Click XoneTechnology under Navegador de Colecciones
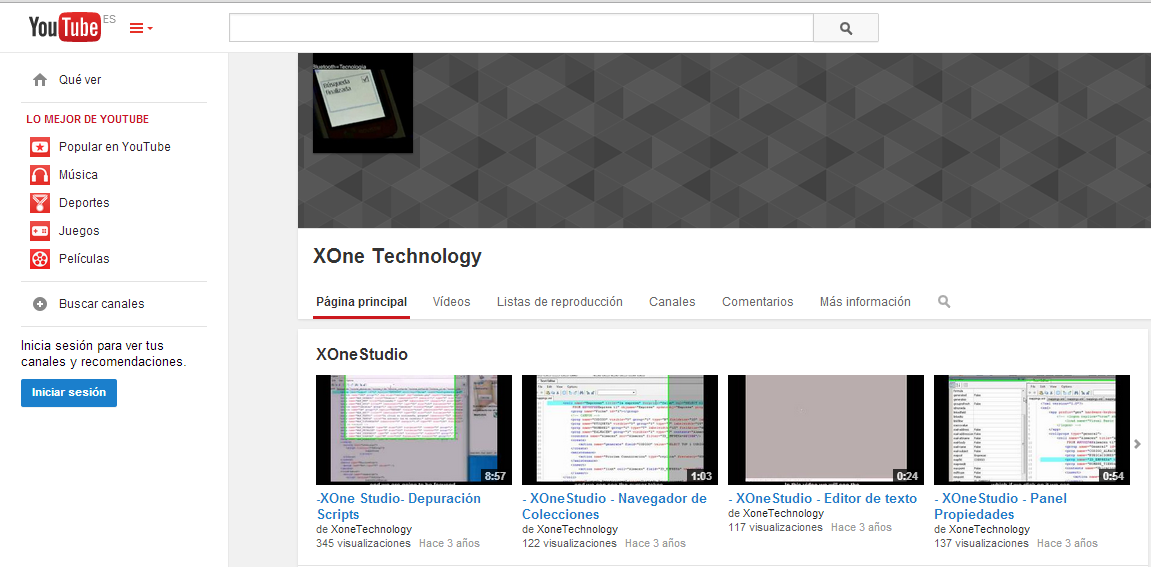This screenshot has height=567, width=1151. pos(577,529)
